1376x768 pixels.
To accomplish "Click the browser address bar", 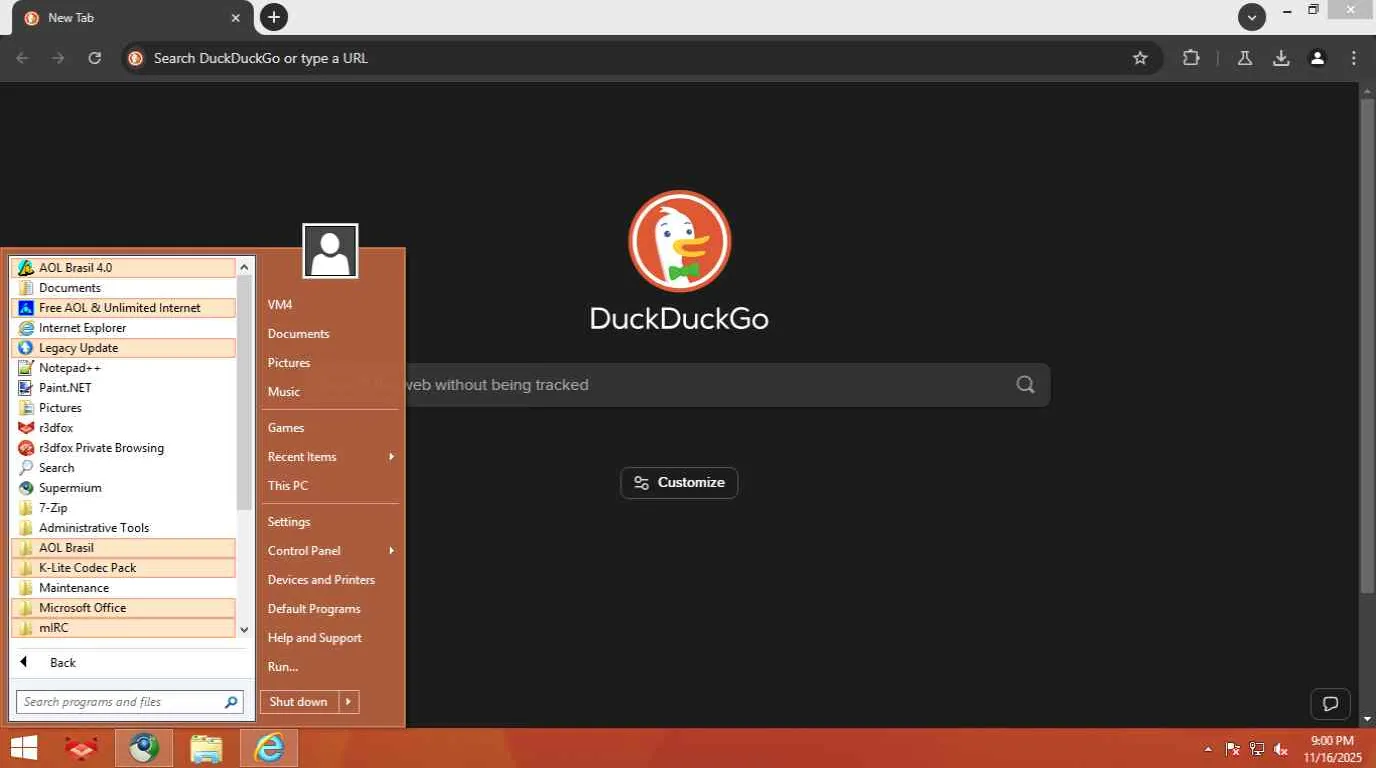I will click(x=640, y=58).
